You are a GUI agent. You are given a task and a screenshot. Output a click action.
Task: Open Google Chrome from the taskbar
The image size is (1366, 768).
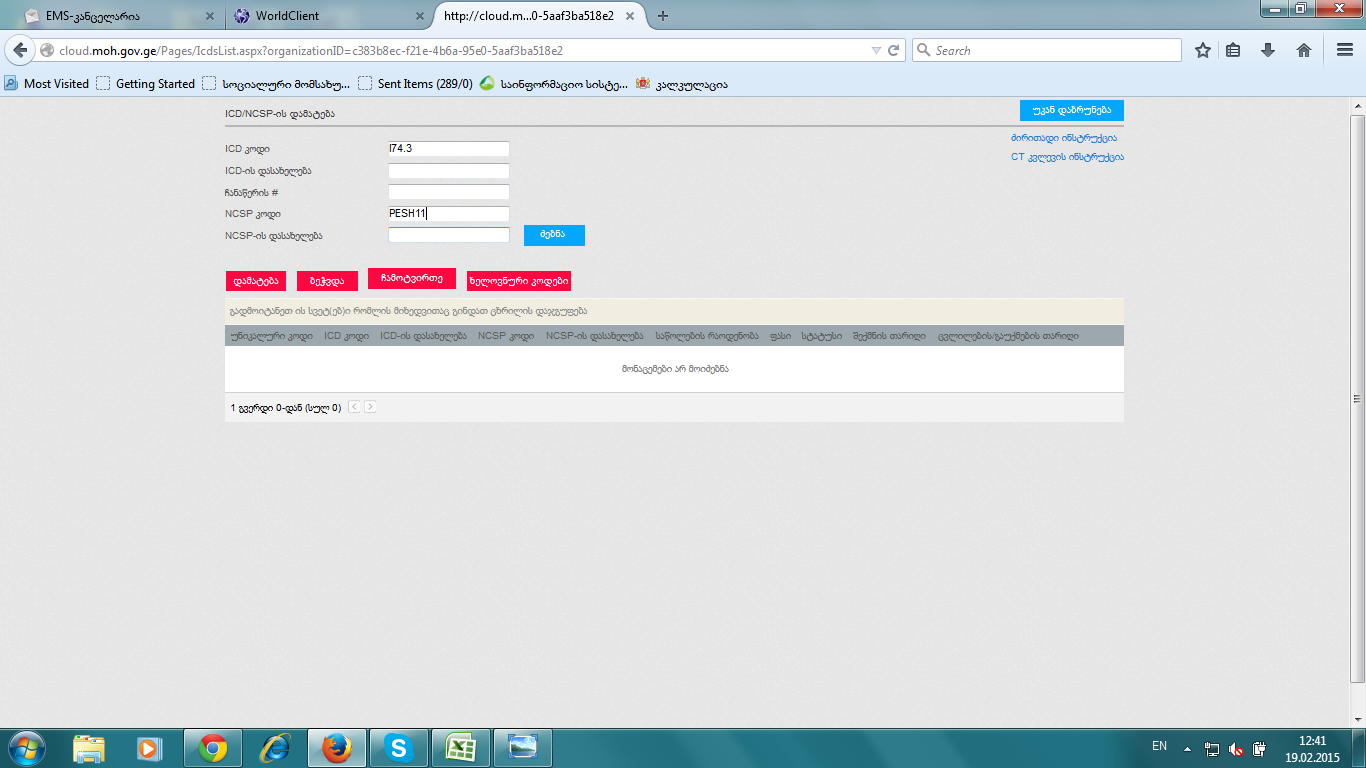(213, 748)
